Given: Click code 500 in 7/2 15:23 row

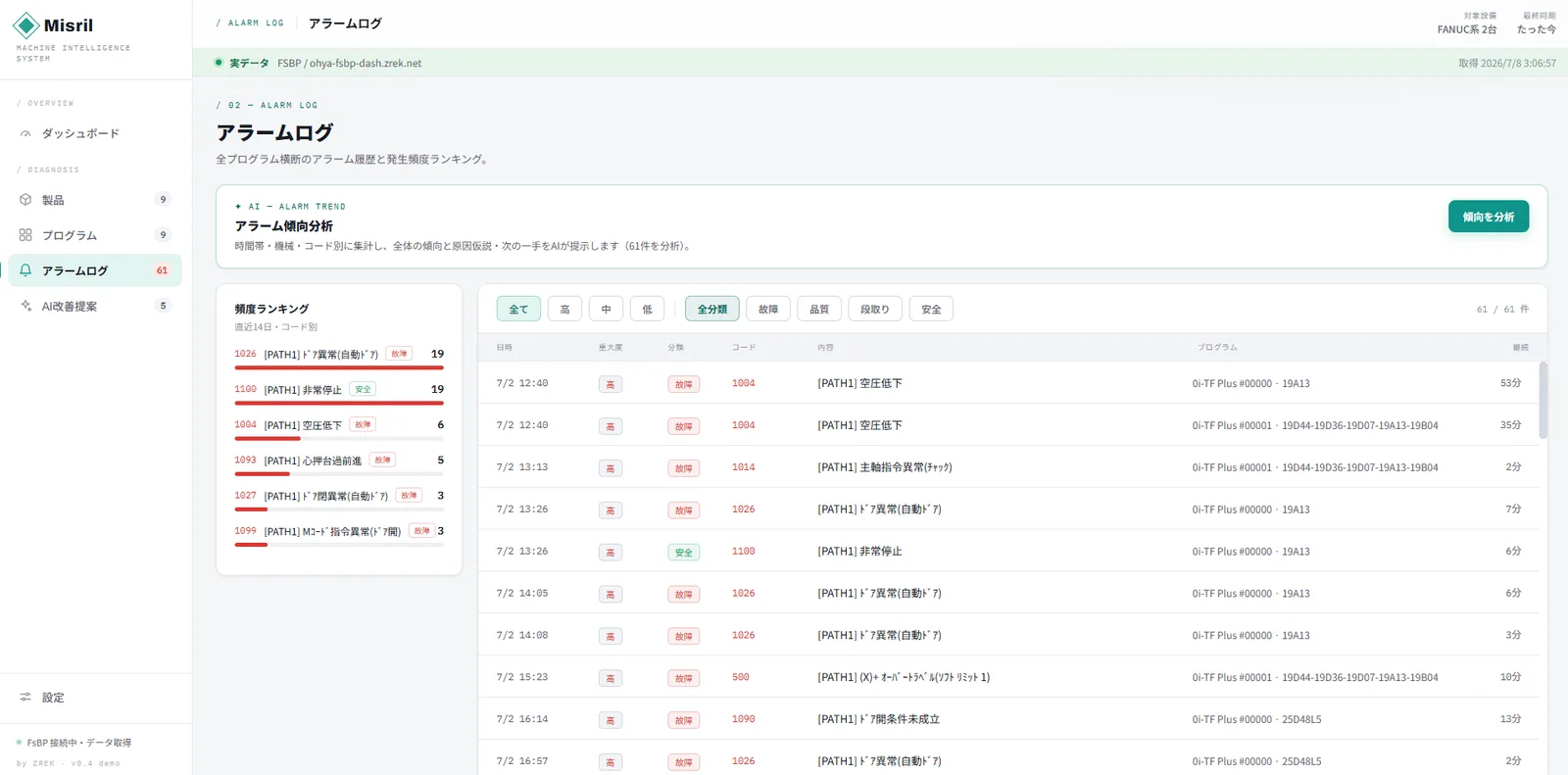Looking at the screenshot, I should pyautogui.click(x=741, y=677).
